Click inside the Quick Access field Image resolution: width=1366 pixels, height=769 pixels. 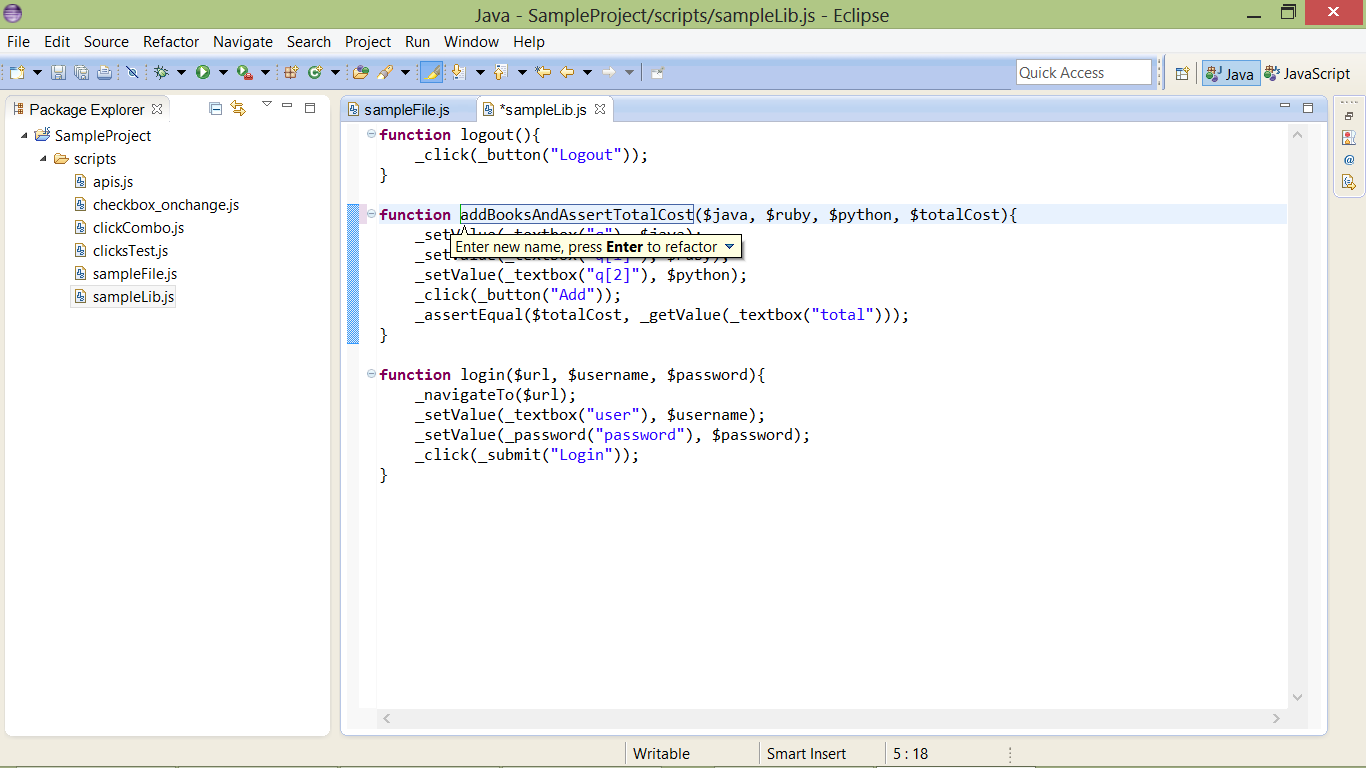click(1083, 72)
